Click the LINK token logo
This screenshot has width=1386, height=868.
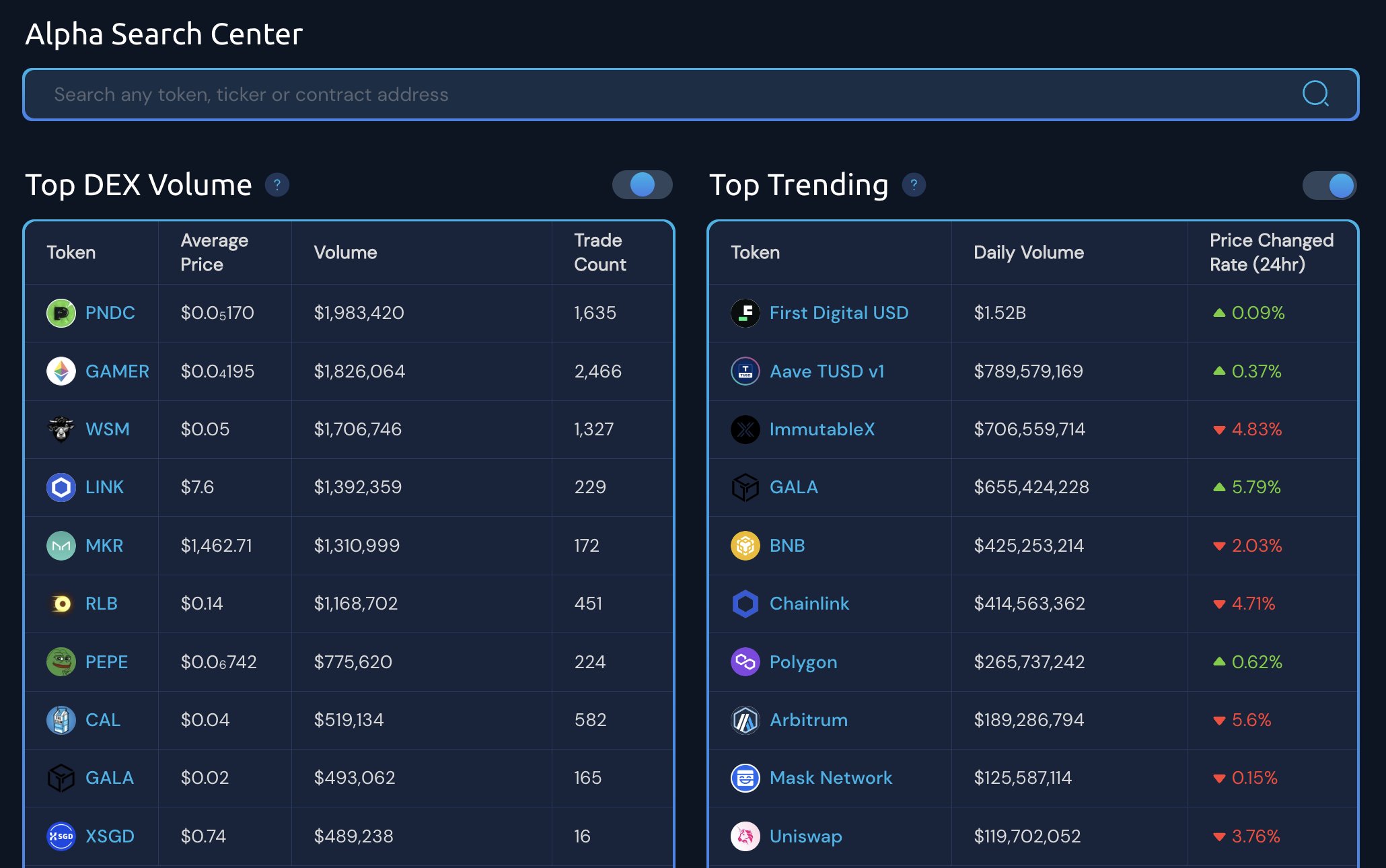(61, 487)
